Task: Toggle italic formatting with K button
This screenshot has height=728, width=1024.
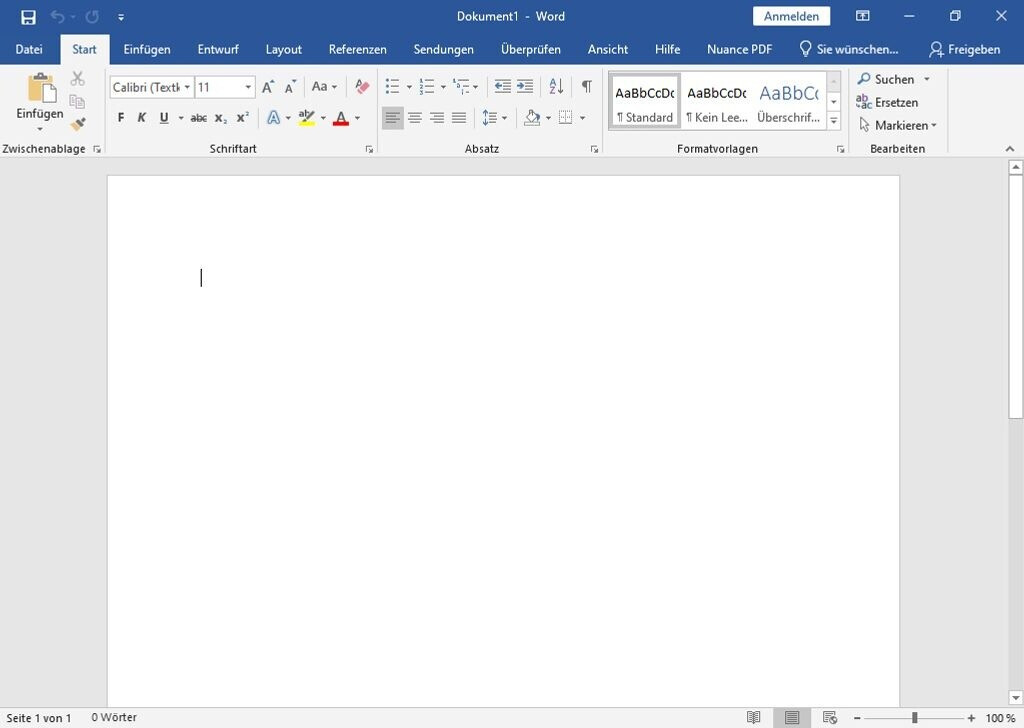Action: click(142, 118)
